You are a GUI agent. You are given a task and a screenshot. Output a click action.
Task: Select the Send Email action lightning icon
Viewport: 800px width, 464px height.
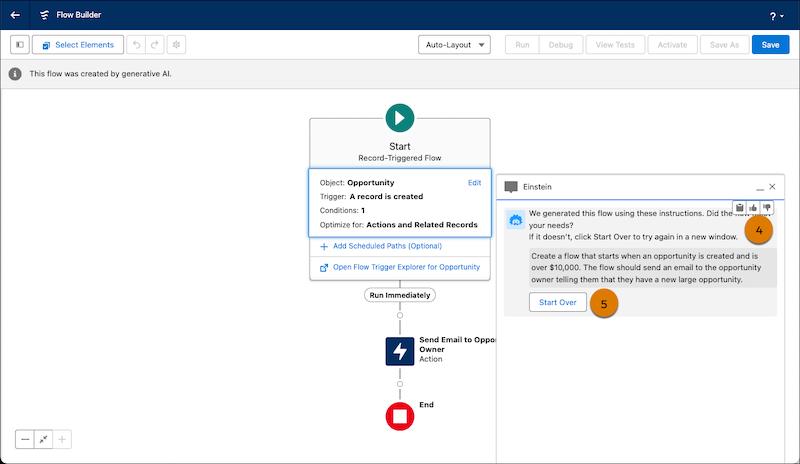tap(400, 351)
